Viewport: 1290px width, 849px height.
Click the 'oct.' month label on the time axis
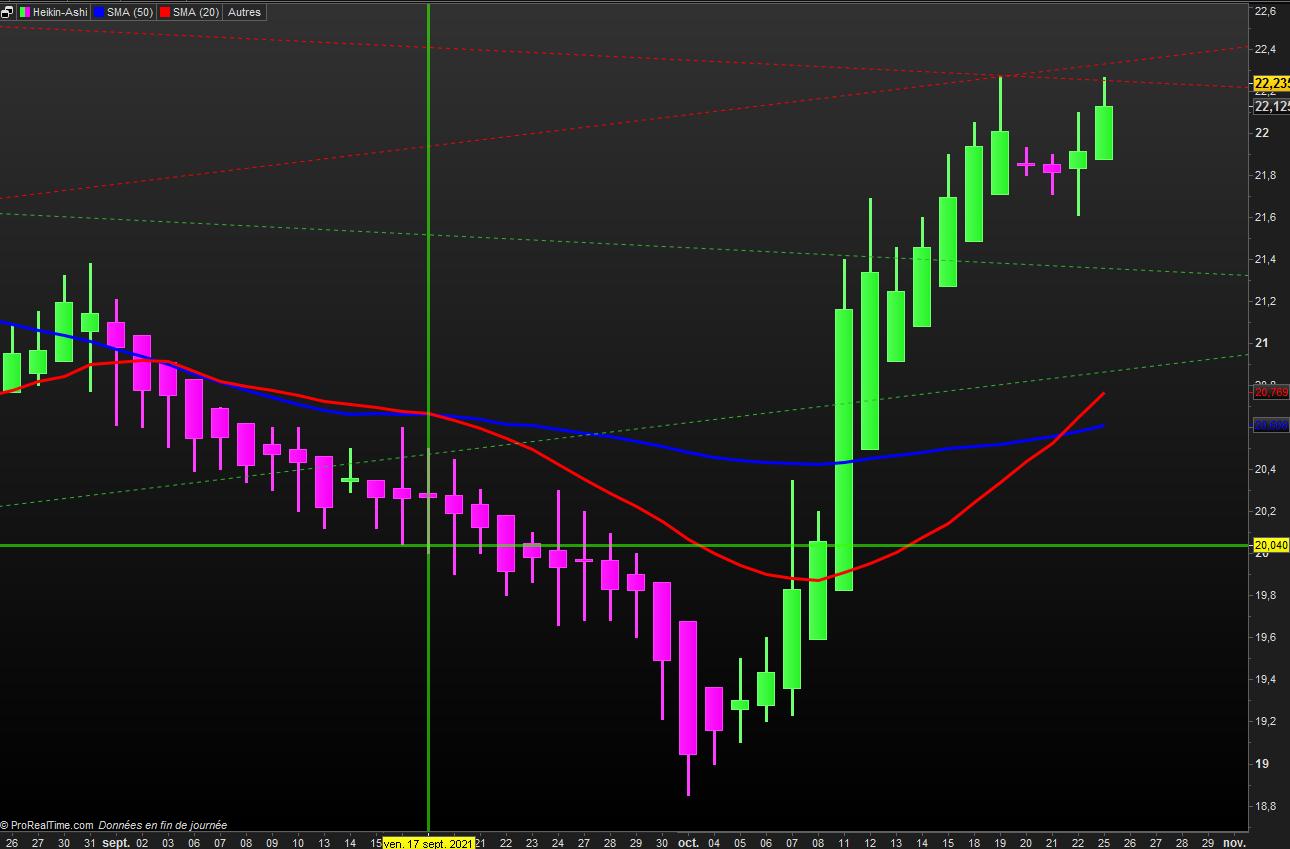(x=688, y=842)
